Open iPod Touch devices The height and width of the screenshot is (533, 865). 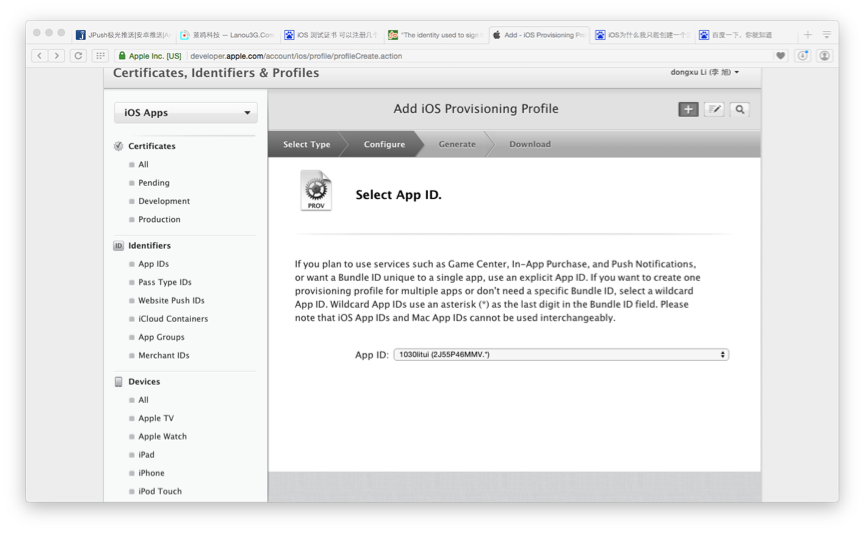159,491
